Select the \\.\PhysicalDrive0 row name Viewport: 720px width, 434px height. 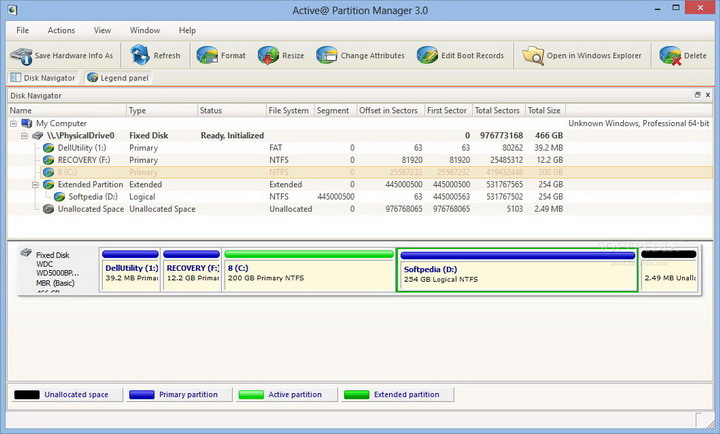80,136
